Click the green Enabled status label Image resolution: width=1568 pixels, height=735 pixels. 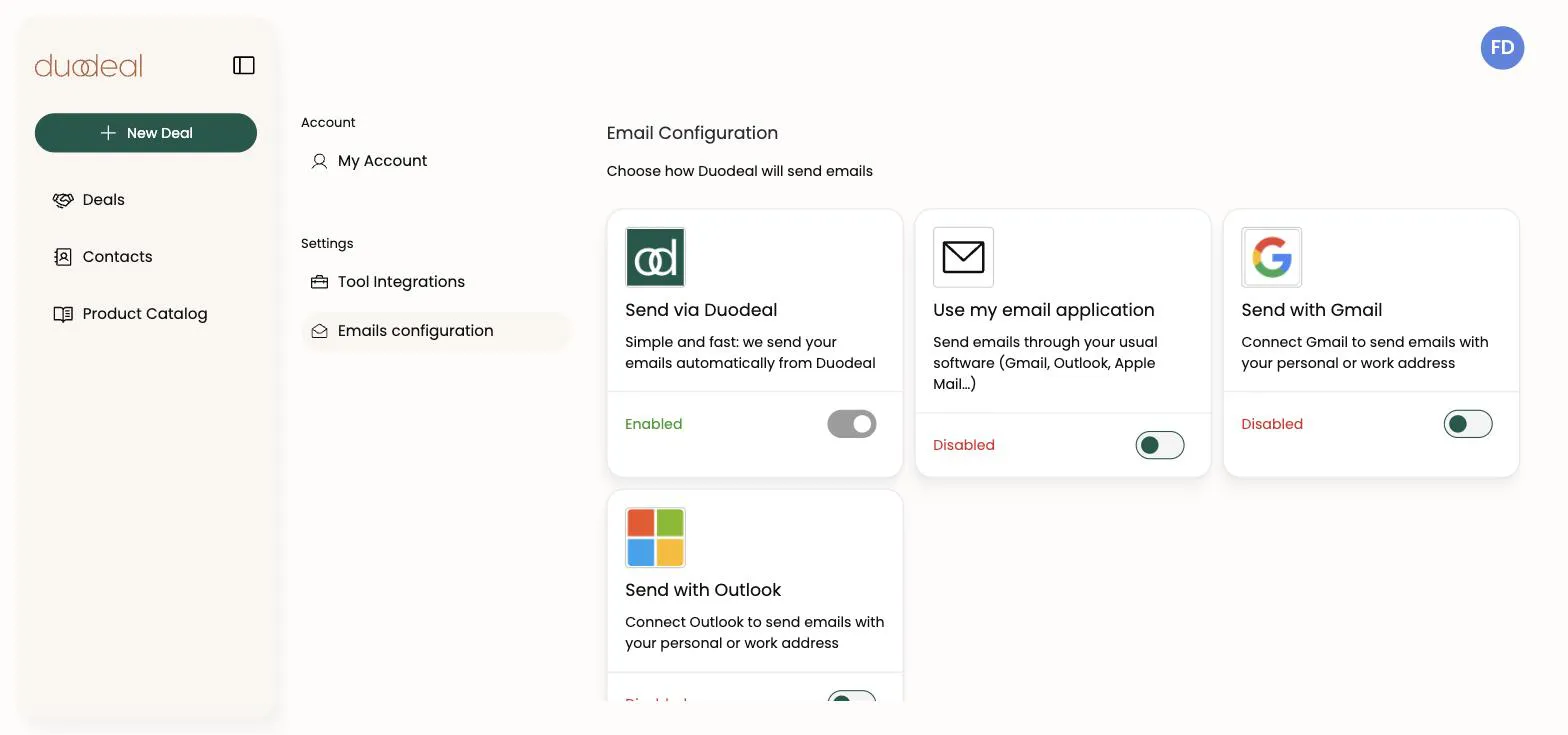(654, 424)
